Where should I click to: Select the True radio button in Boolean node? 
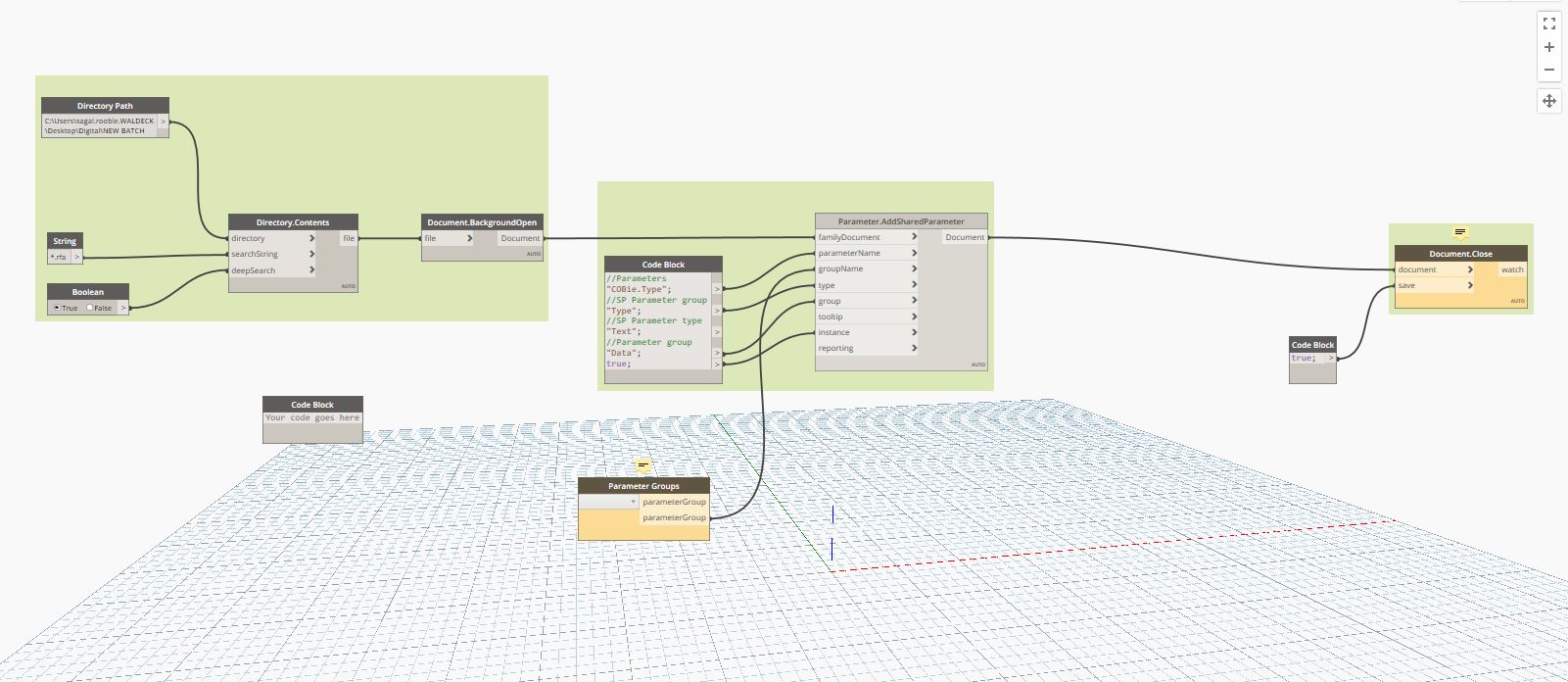[57, 308]
